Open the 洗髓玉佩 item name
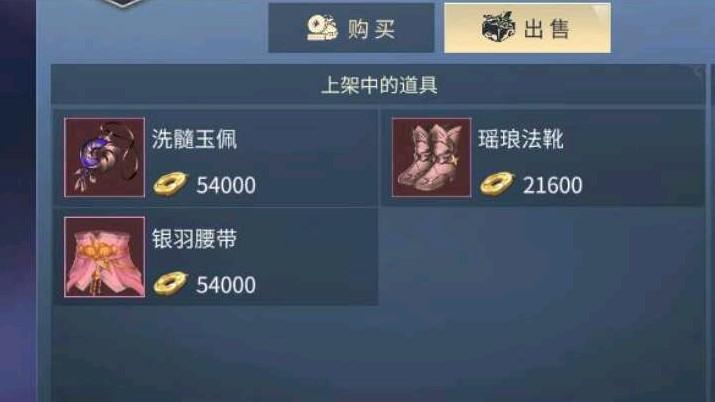This screenshot has height=402, width=715. (194, 139)
